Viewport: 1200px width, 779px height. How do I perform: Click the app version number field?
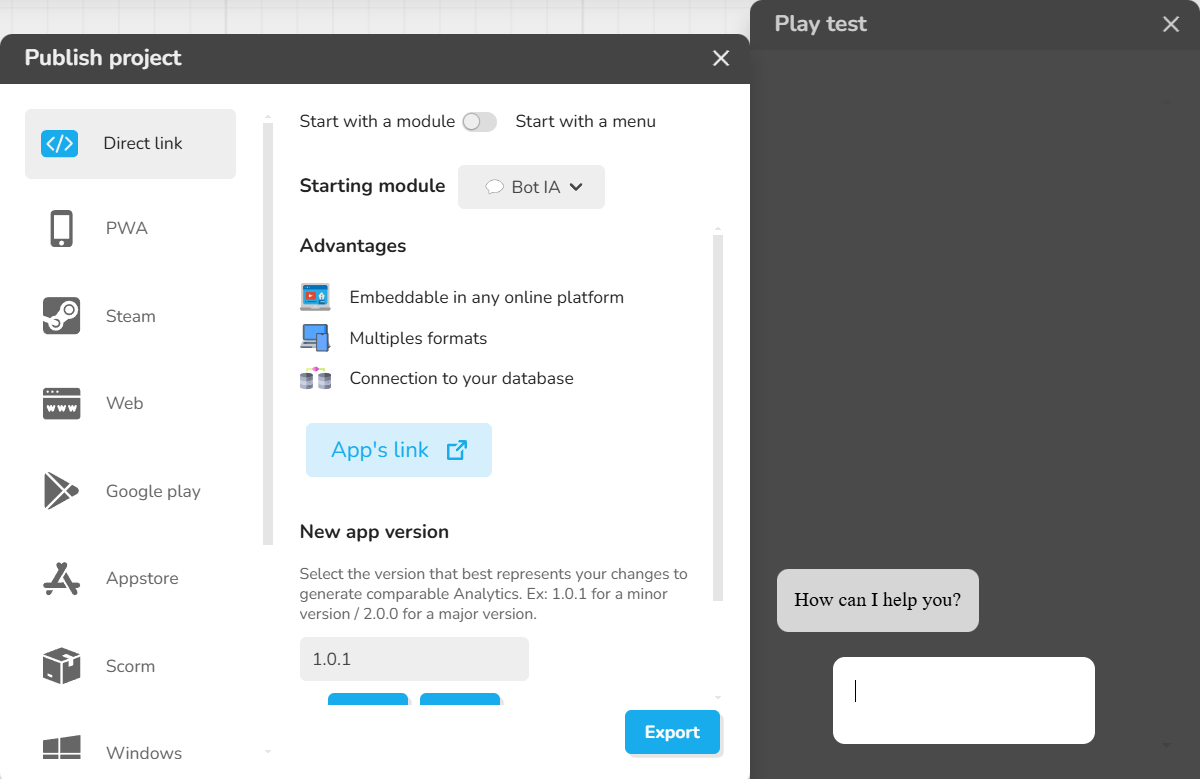coord(414,659)
